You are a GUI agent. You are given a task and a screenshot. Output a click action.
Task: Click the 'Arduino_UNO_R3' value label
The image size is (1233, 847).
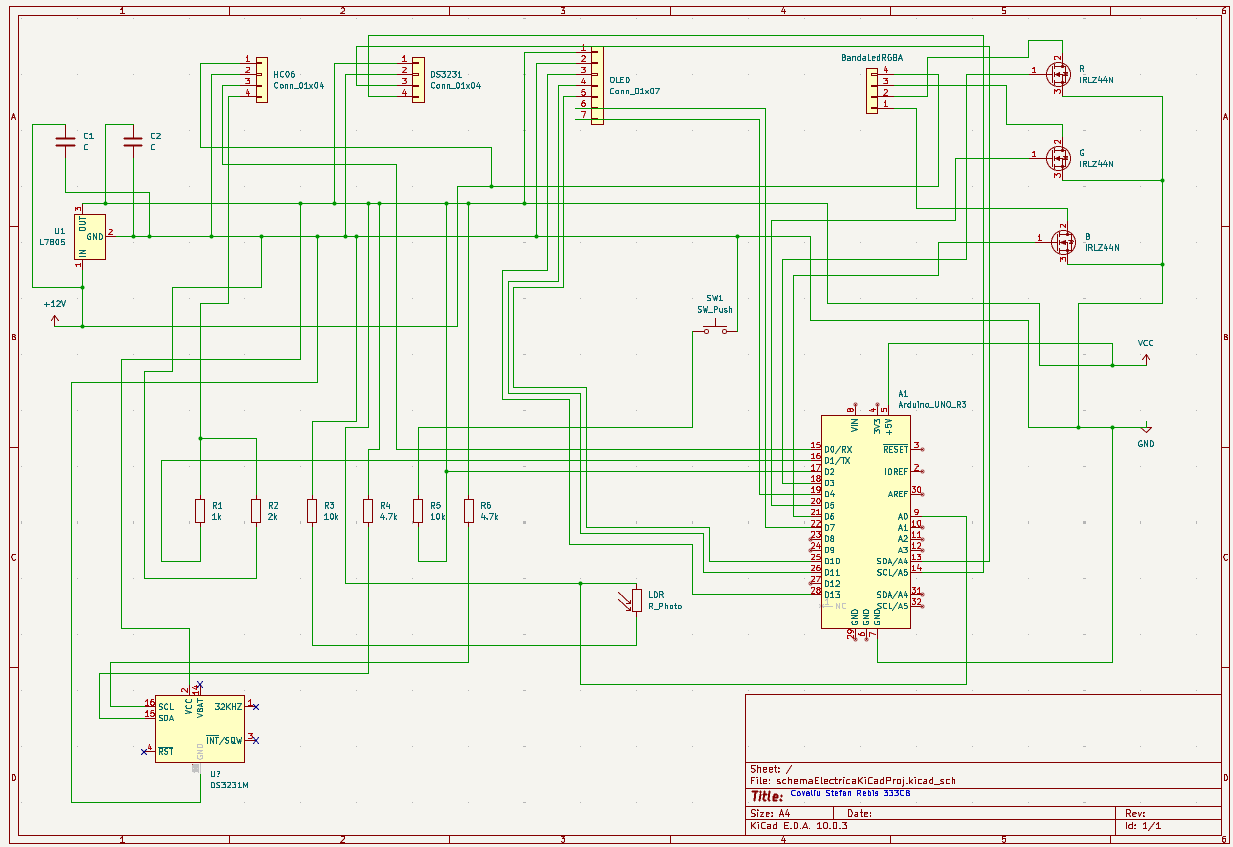[932, 405]
